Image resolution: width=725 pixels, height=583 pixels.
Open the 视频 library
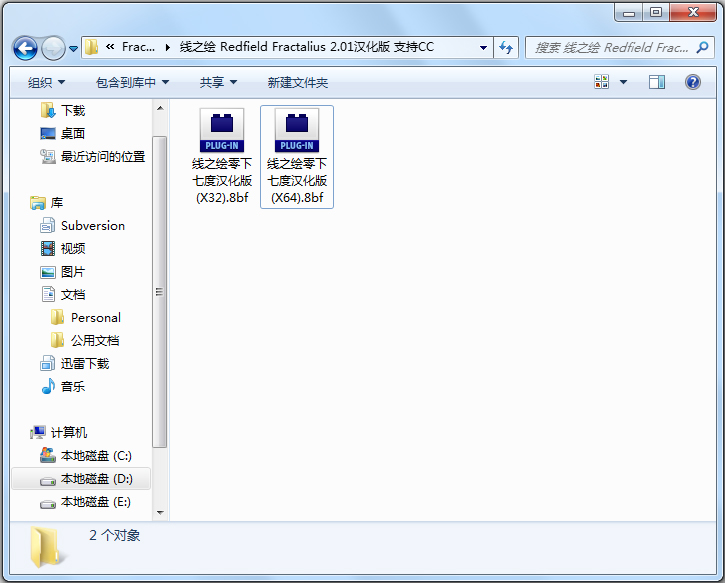[73, 249]
